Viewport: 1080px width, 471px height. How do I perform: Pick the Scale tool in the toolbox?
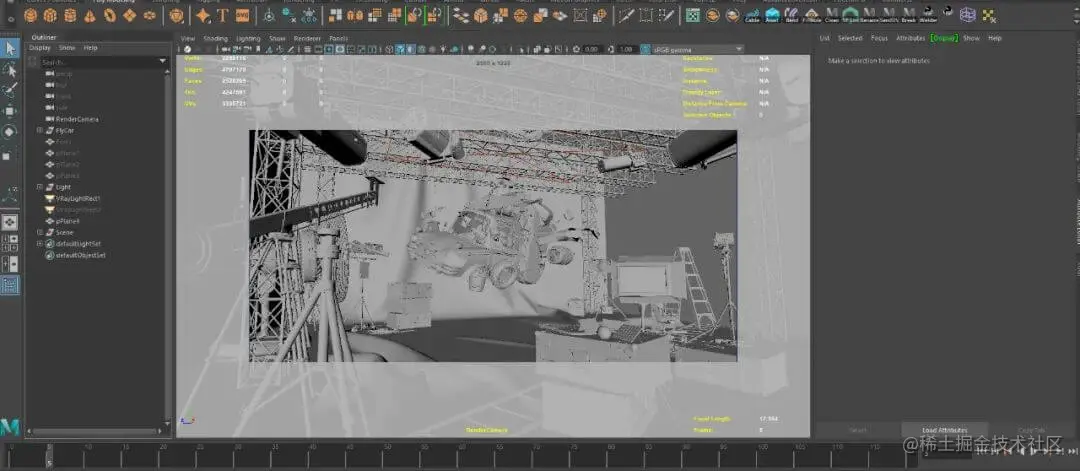click(7, 156)
